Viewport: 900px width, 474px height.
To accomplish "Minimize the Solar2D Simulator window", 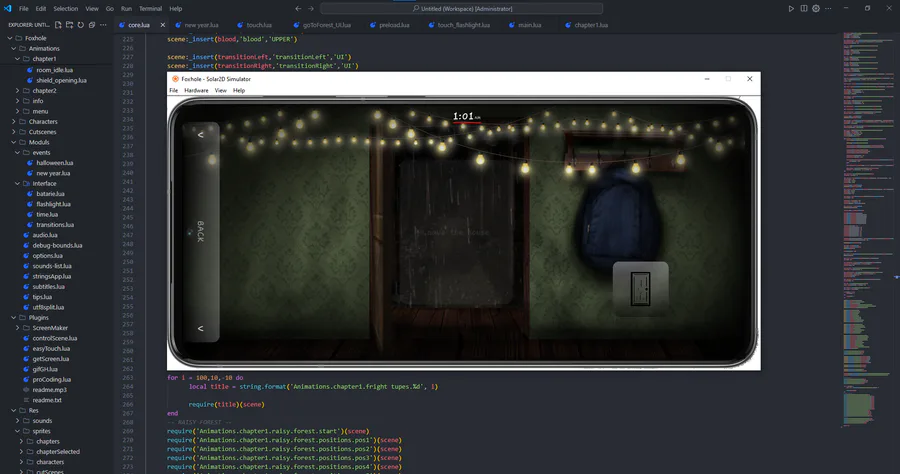I will [707, 79].
